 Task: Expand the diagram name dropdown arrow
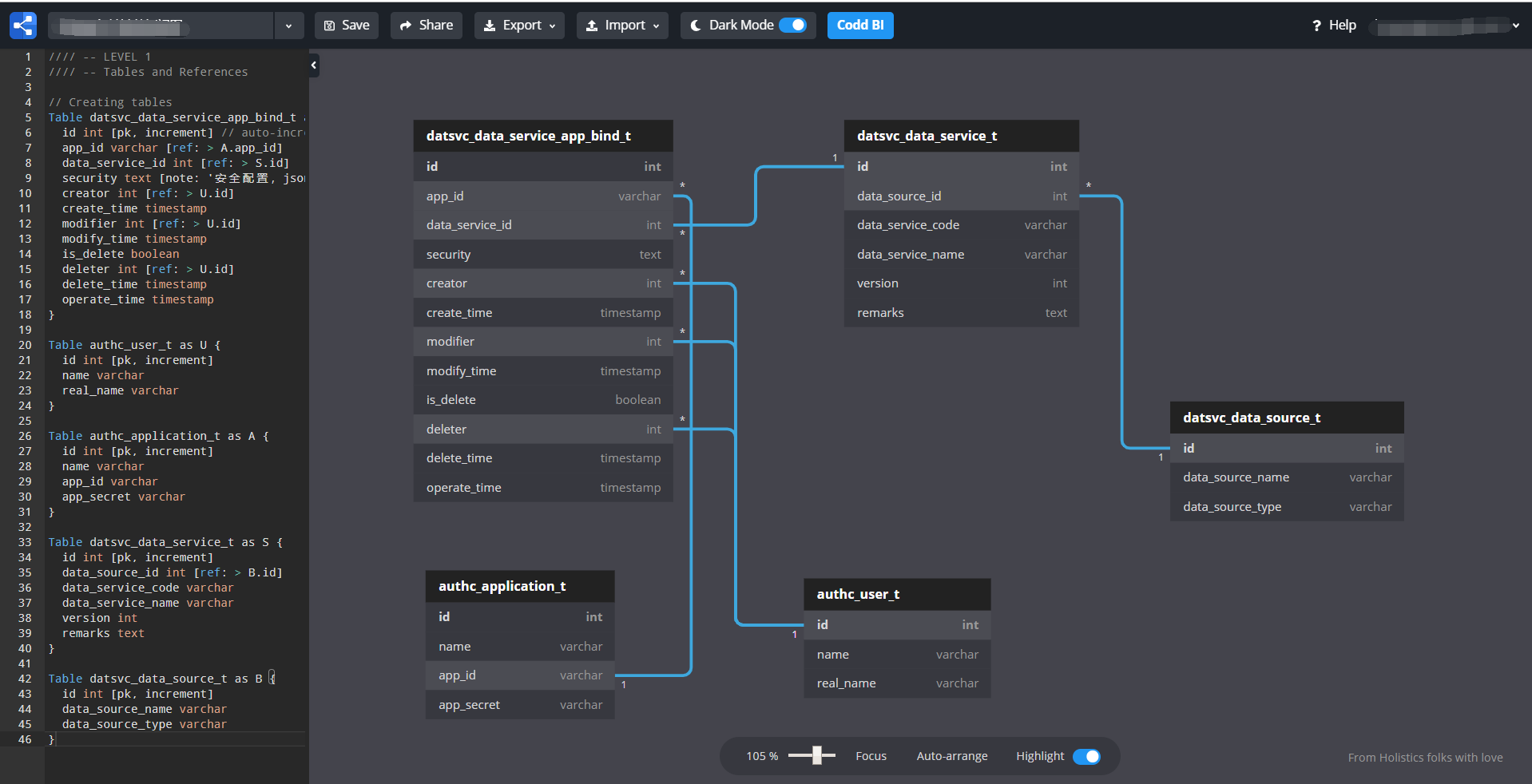point(288,26)
